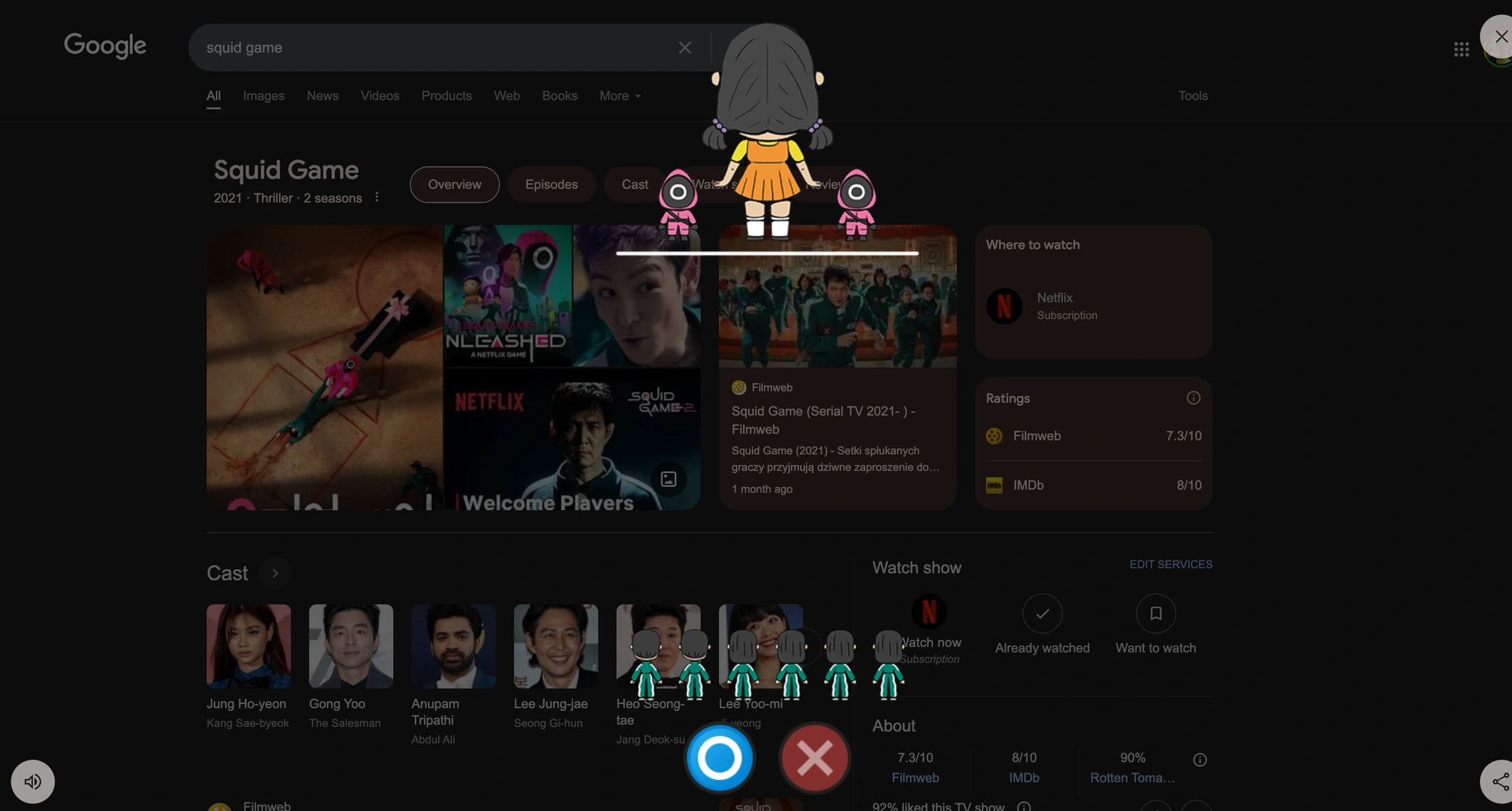Image resolution: width=1512 pixels, height=811 pixels.
Task: Click the Filmweb icon in ratings panel
Action: click(x=994, y=436)
